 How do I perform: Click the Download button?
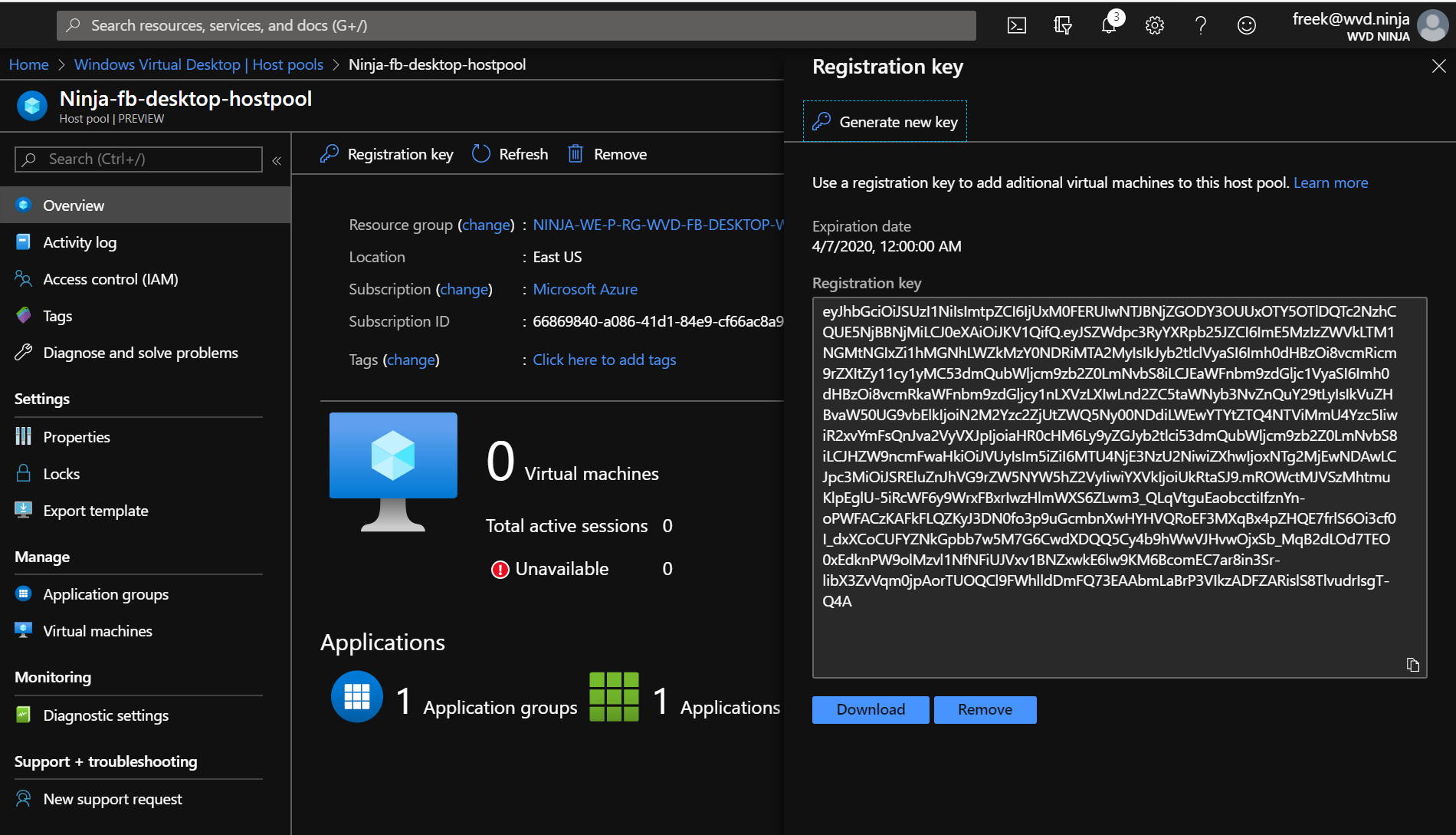871,710
